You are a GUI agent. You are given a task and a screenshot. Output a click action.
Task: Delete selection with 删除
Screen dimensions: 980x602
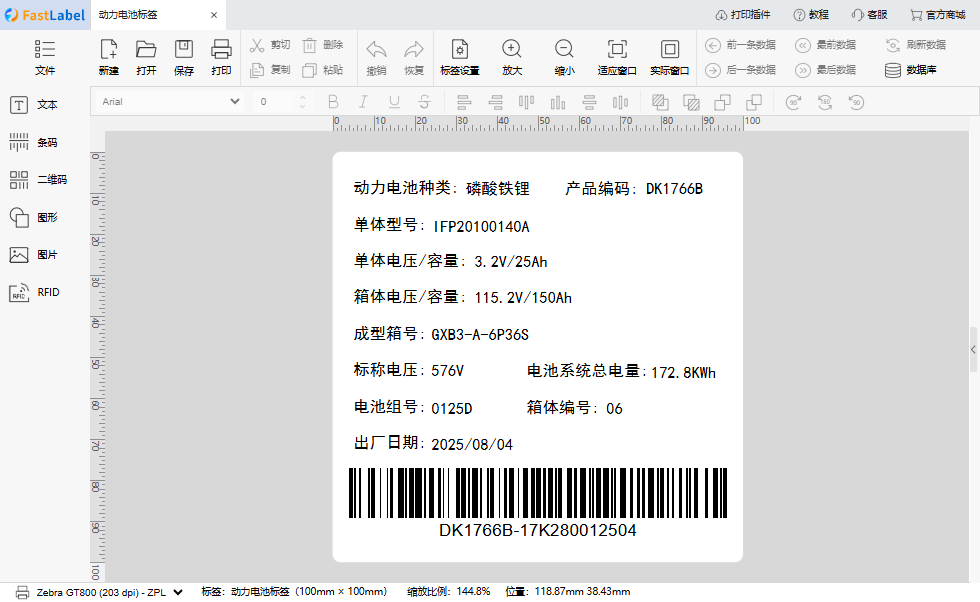click(x=322, y=45)
